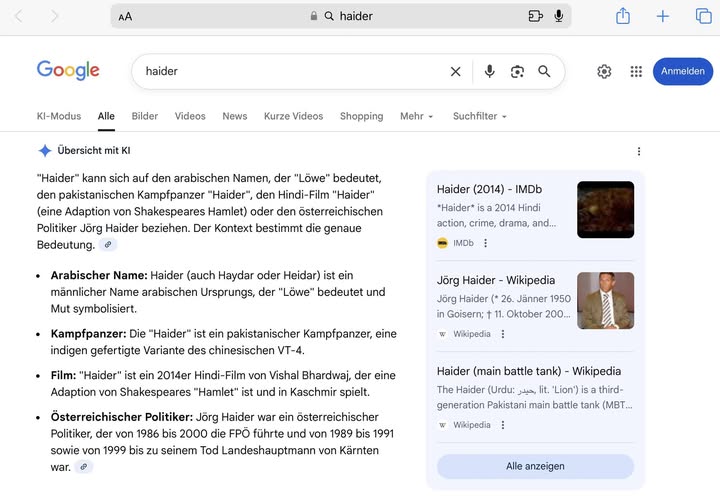Select the 'Kampfpanzer:' bullet heading
Viewport: 720px width, 500px height.
(88, 334)
